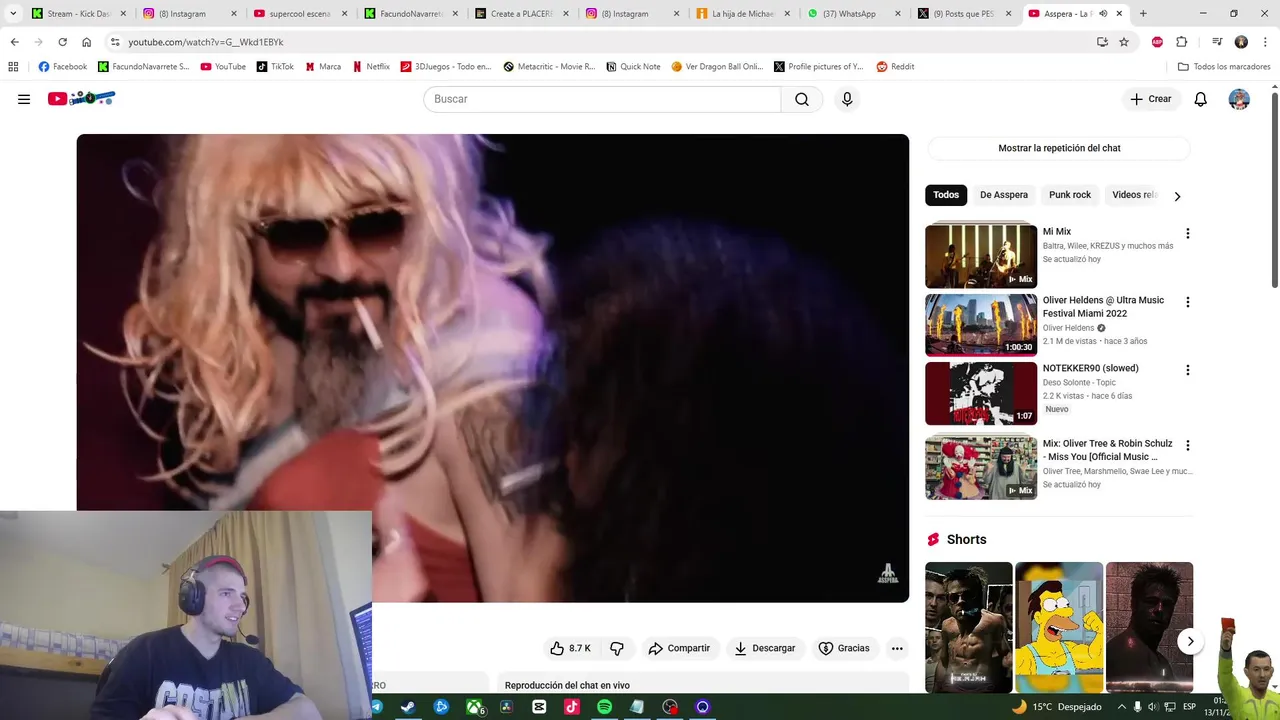Viewport: 1280px width, 720px height.
Task: Open a new browser tab
Action: coord(1143,14)
